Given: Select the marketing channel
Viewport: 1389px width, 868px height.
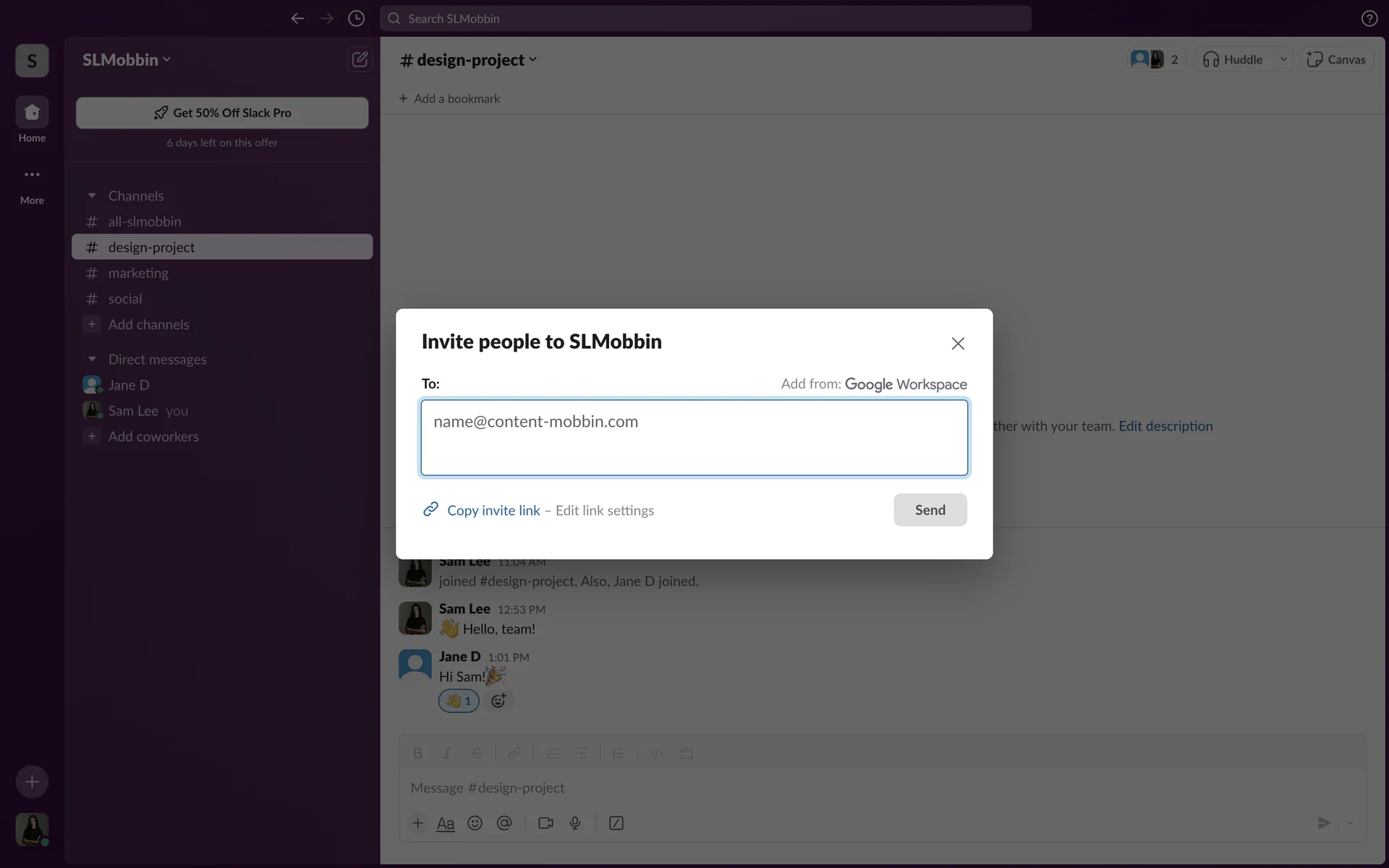Looking at the screenshot, I should point(138,273).
